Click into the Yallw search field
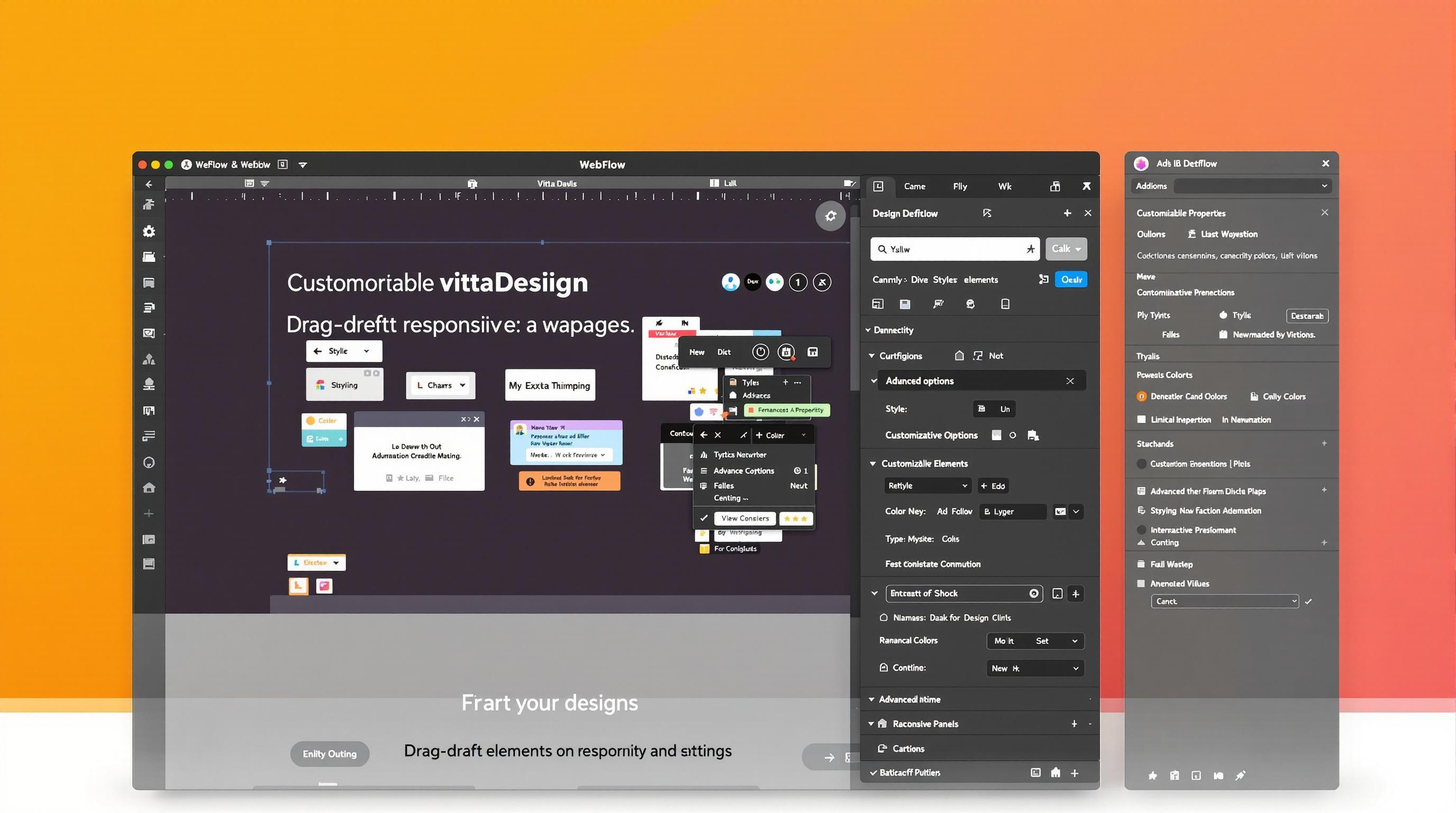Viewport: 1456px width, 813px height. [954, 249]
